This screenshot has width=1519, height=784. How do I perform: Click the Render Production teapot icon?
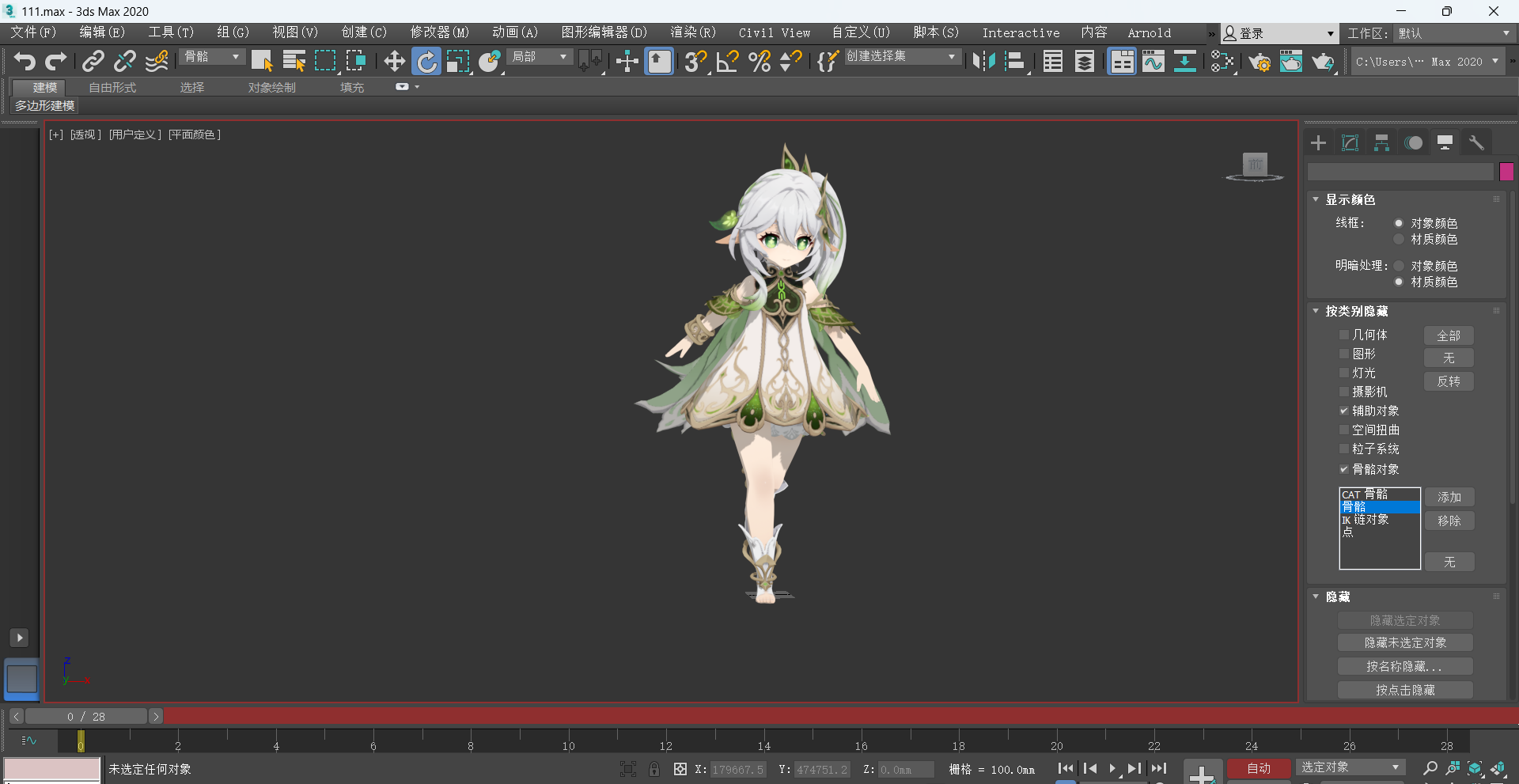pos(1323,61)
